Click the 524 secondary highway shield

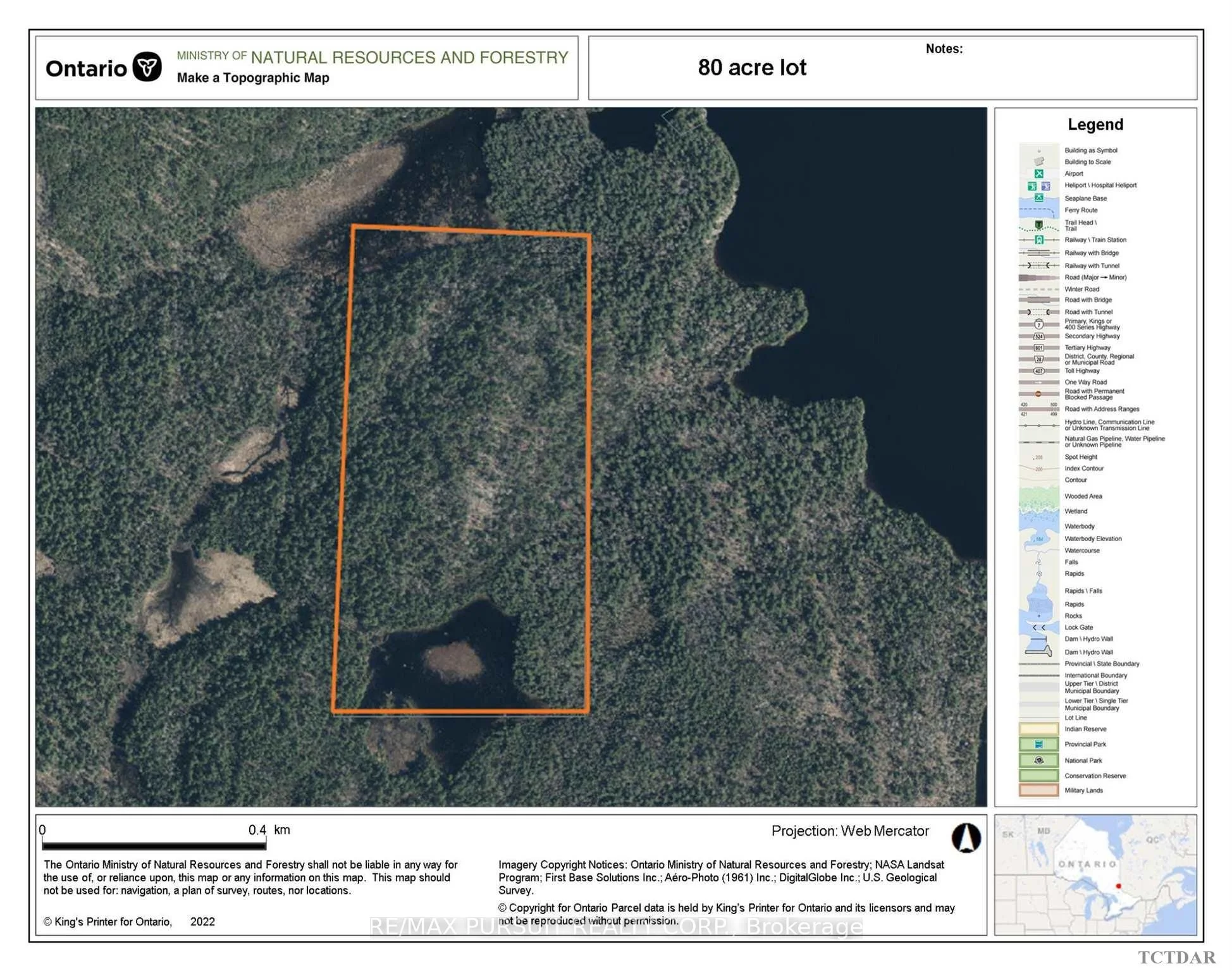[1038, 336]
